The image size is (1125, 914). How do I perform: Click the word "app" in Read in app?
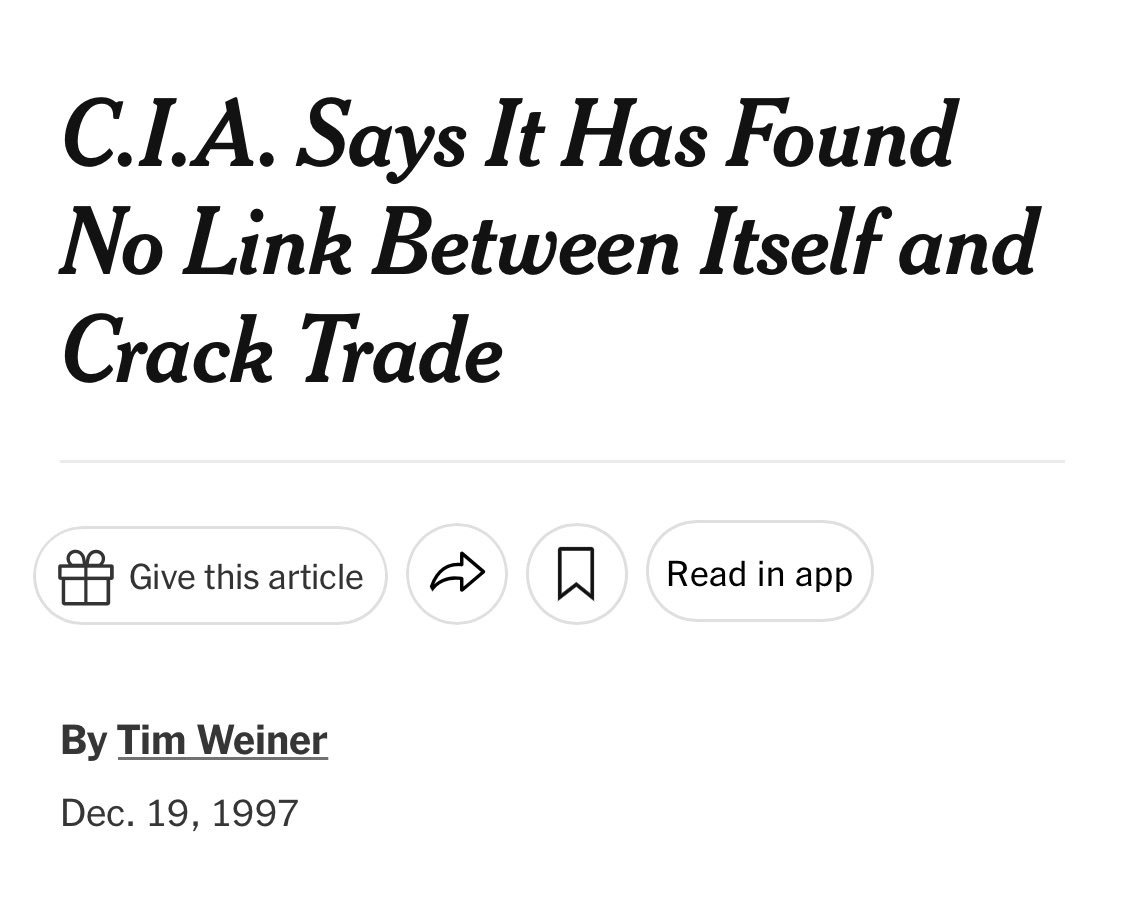tap(824, 576)
